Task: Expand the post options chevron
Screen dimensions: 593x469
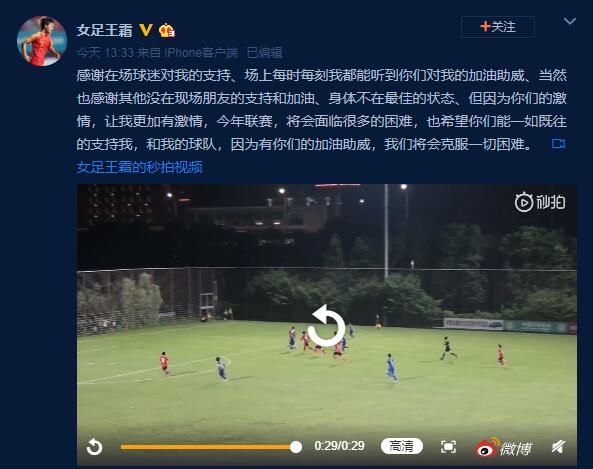Action: pos(570,21)
